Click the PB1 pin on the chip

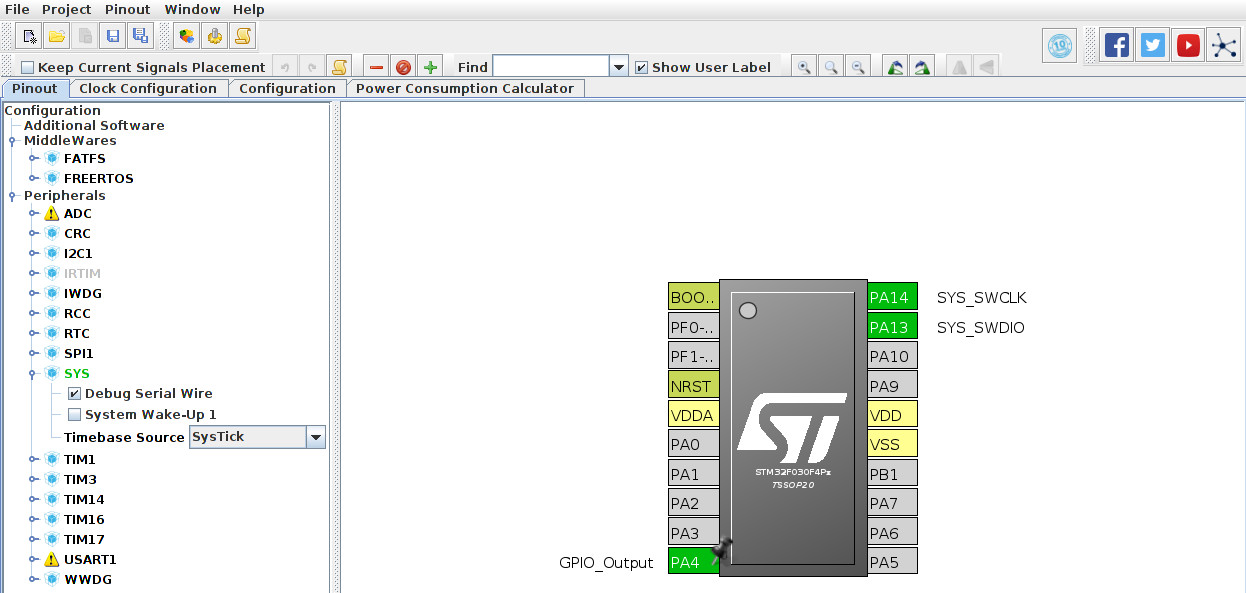coord(892,474)
